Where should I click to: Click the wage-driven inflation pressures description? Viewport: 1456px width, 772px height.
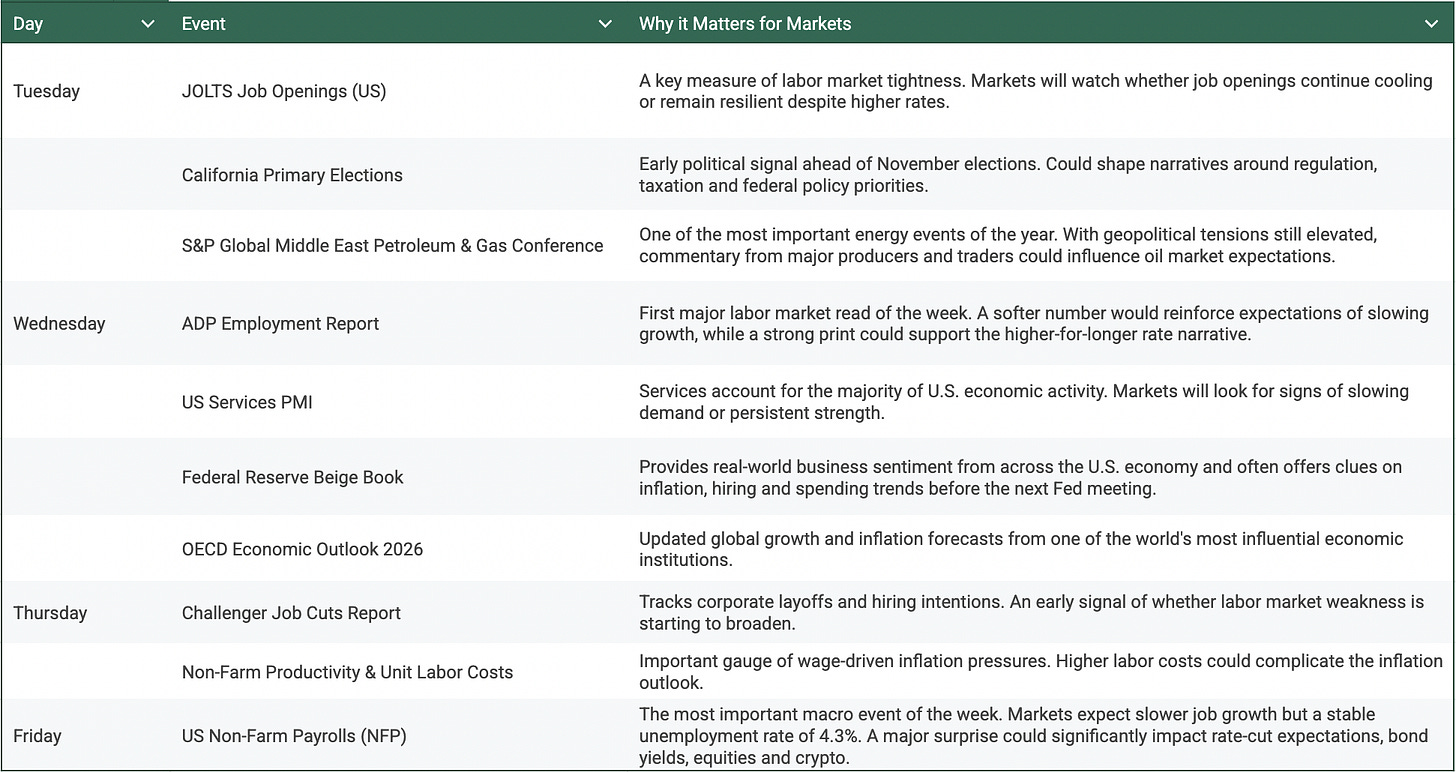point(1041,672)
